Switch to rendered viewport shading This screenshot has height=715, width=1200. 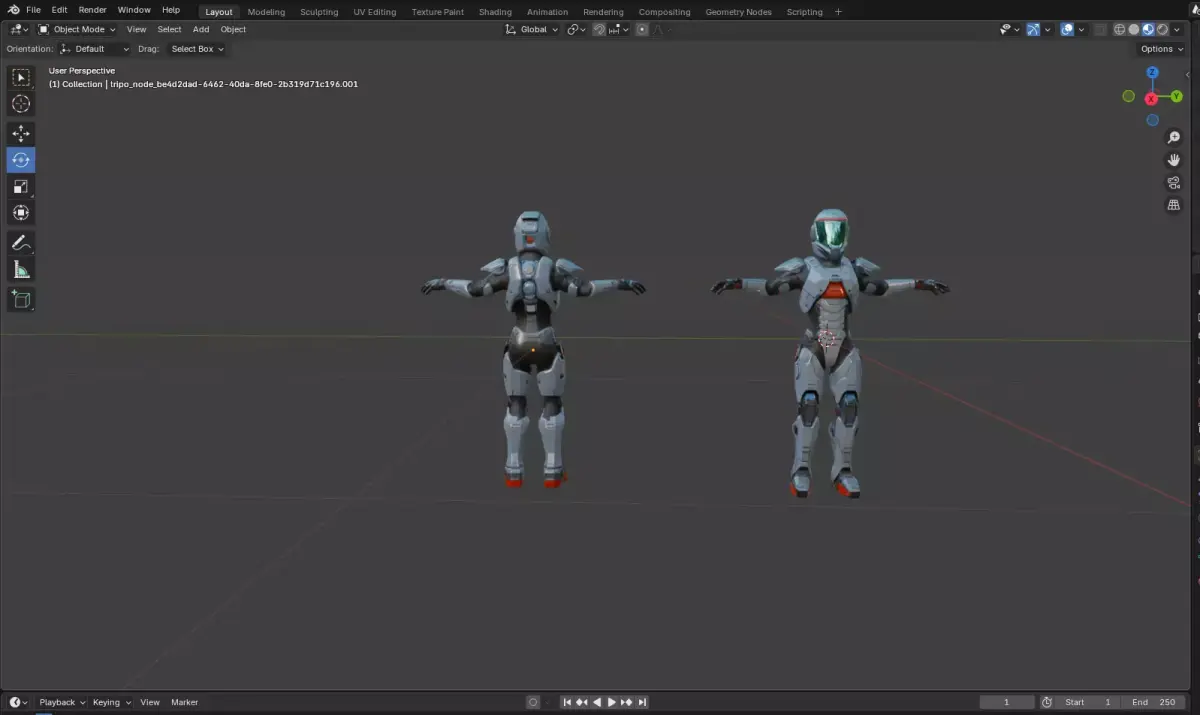(x=1162, y=29)
